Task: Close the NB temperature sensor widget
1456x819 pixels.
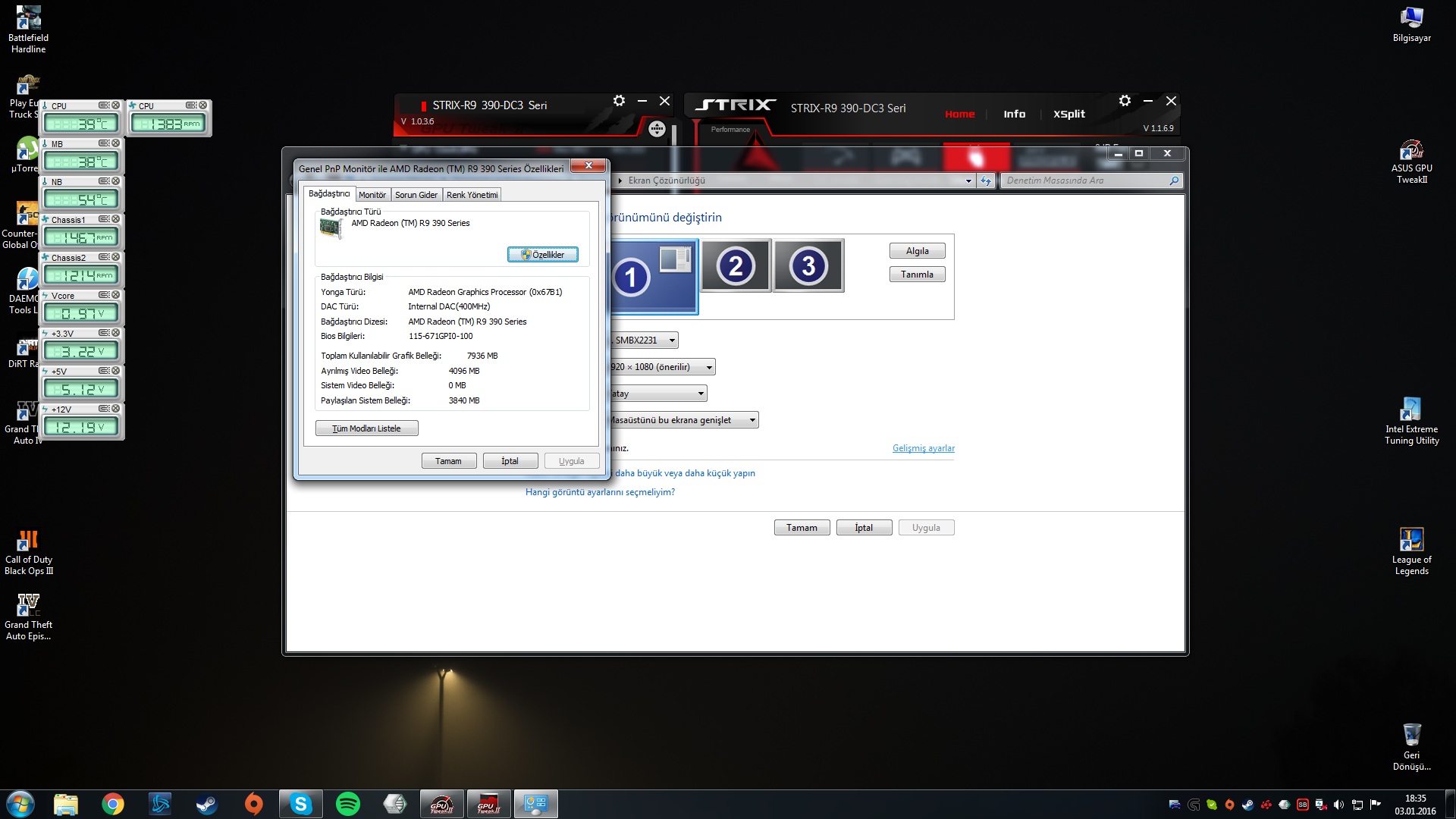Action: point(115,181)
